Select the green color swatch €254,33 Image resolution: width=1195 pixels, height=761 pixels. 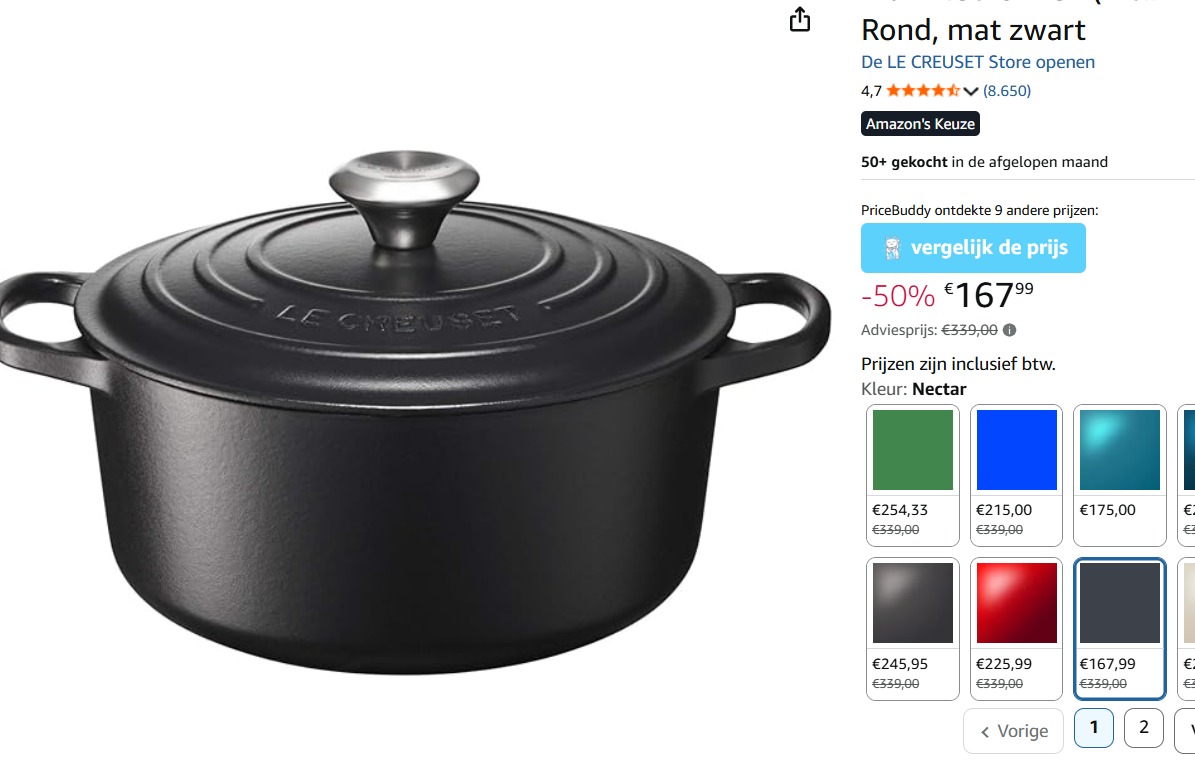coord(912,475)
